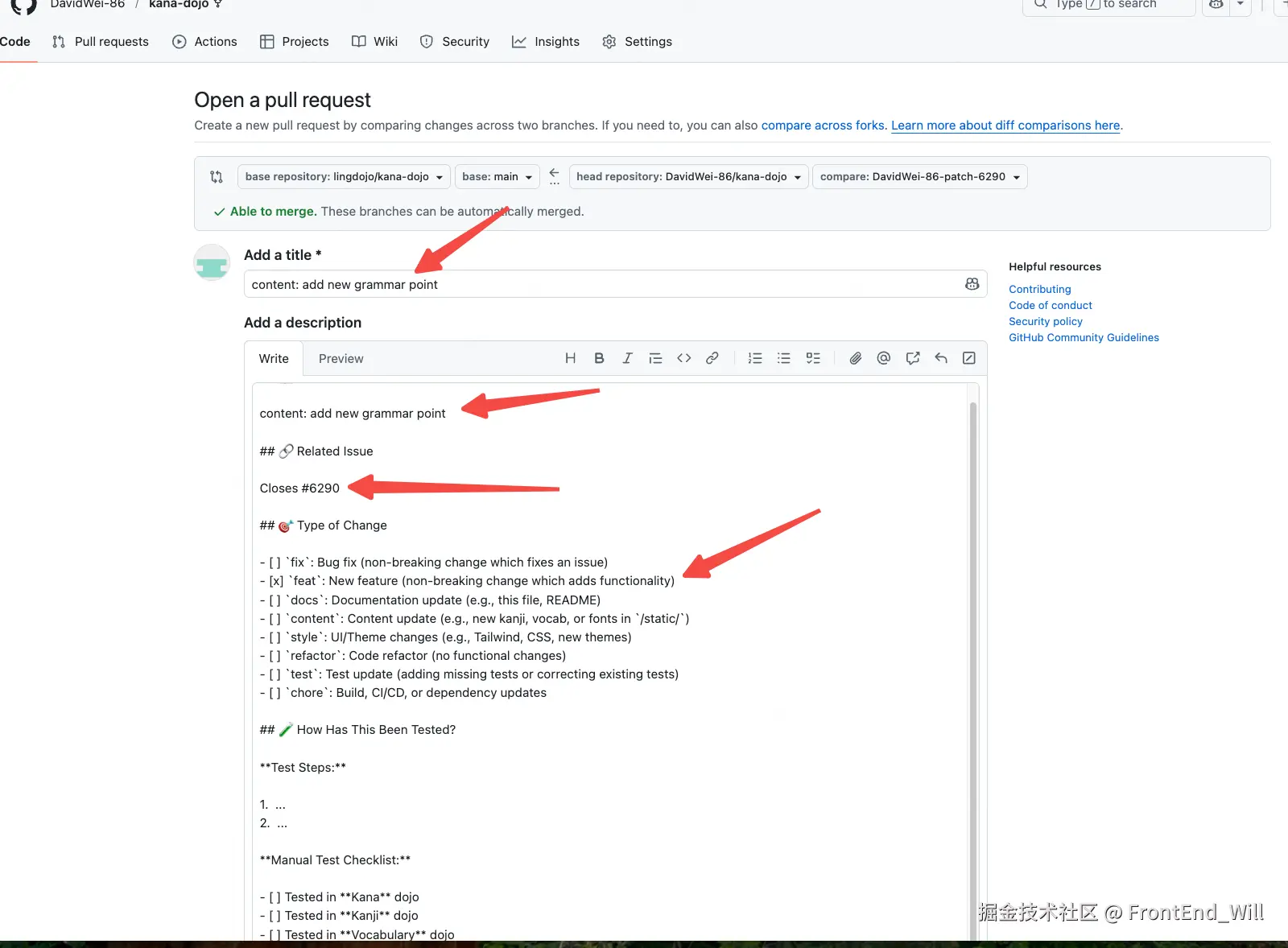The width and height of the screenshot is (1288, 948).
Task: Click the 'How Has This Been Tested?' heading line
Action: [x=357, y=730]
